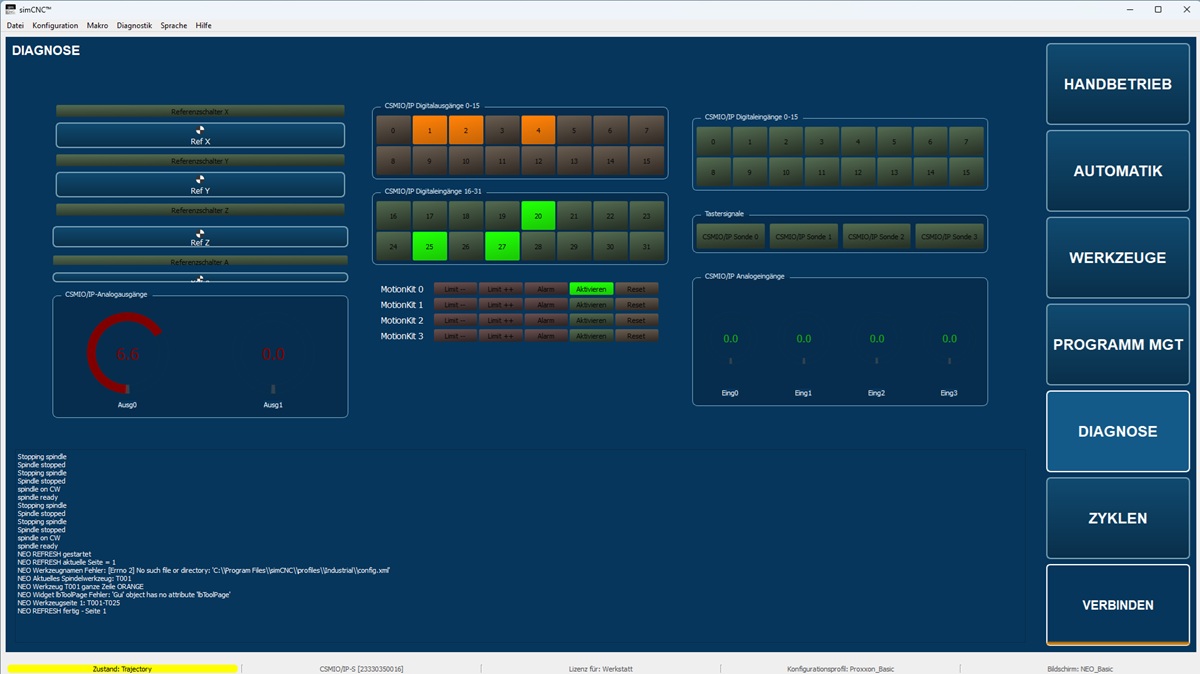
Task: Open the Konfiguration menu
Action: point(55,25)
